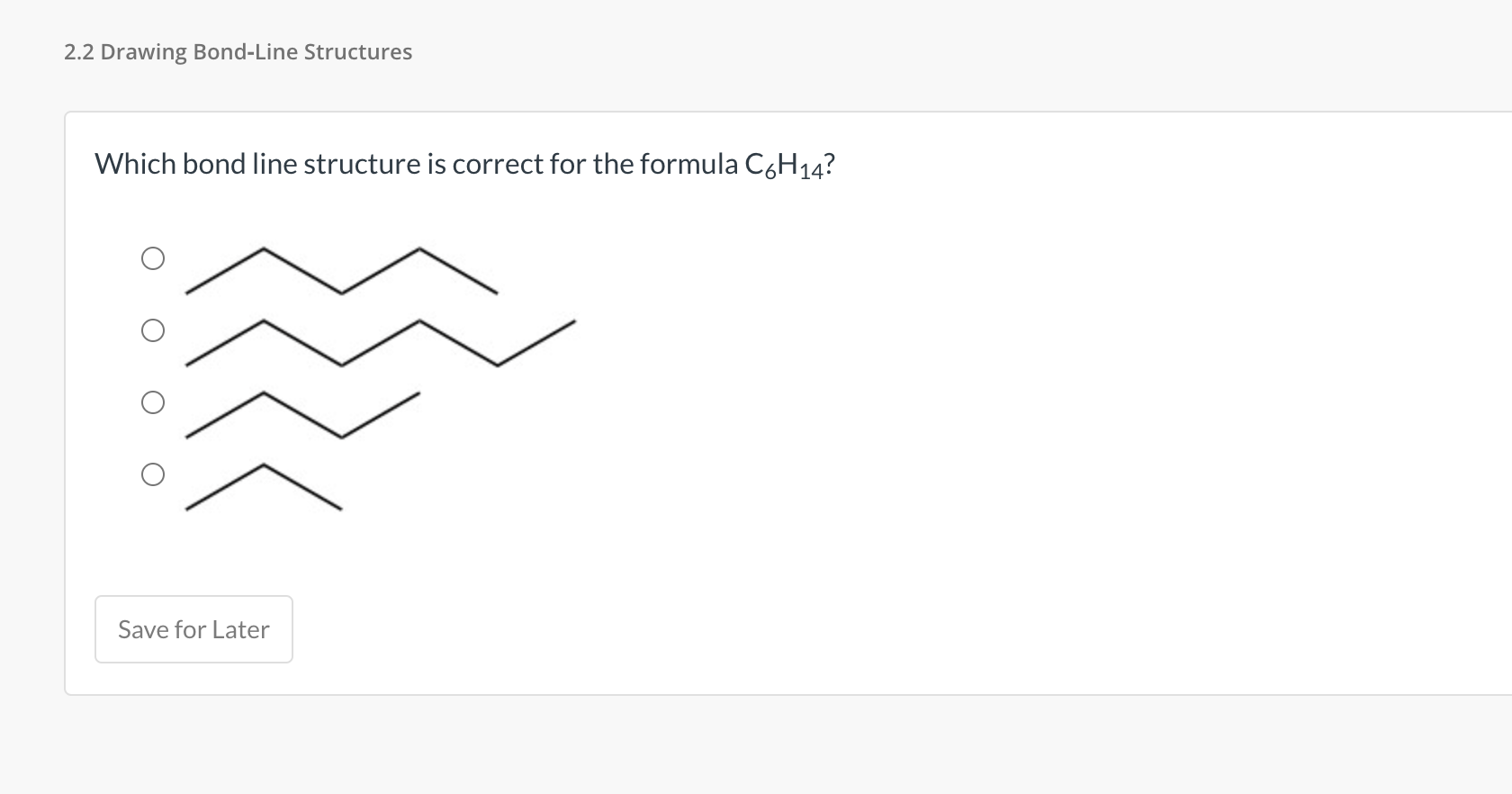Image resolution: width=1512 pixels, height=794 pixels.
Task: Select the radio button beside the second structure
Action: pyautogui.click(x=153, y=331)
